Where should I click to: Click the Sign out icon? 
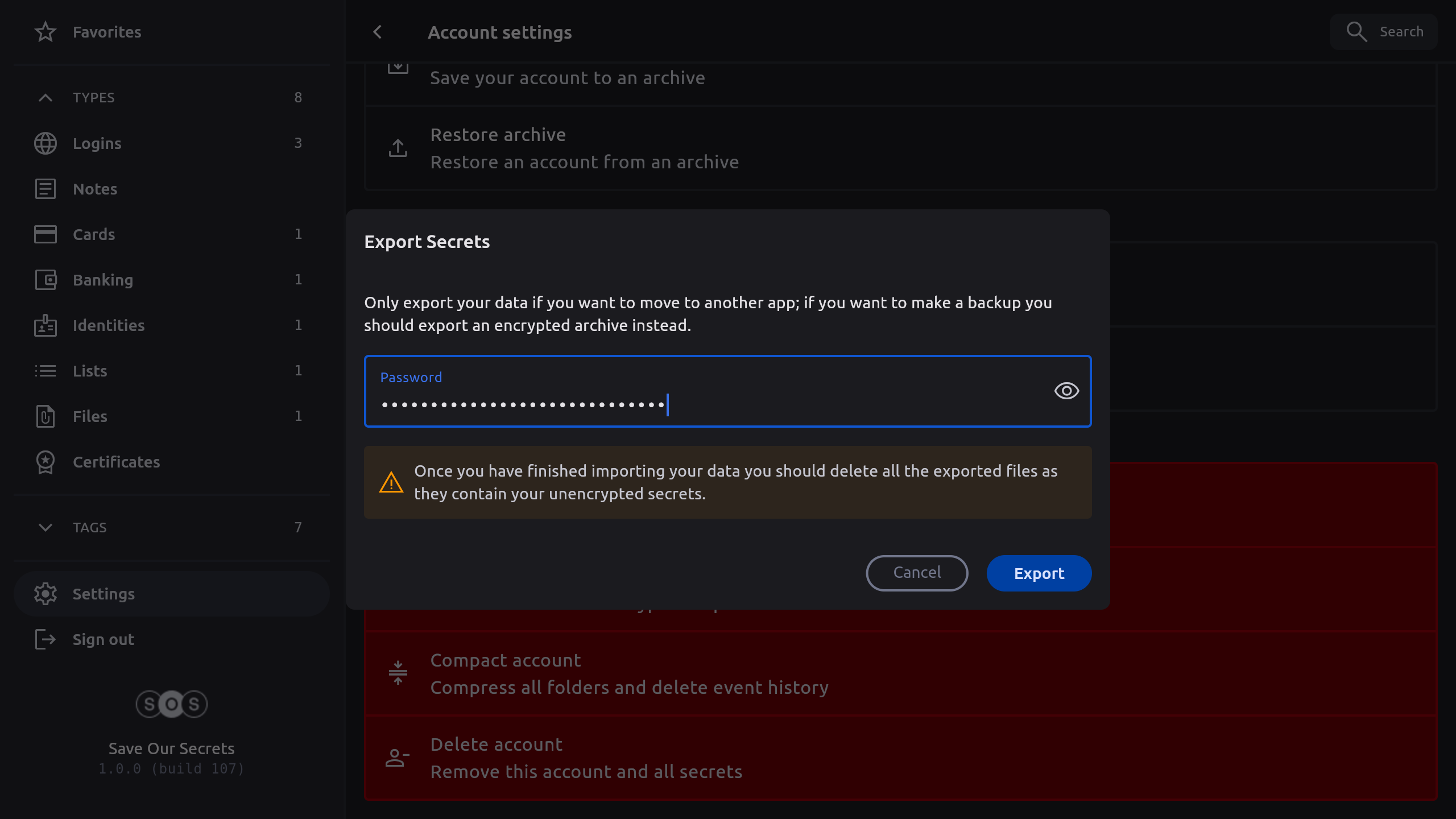[x=45, y=639]
